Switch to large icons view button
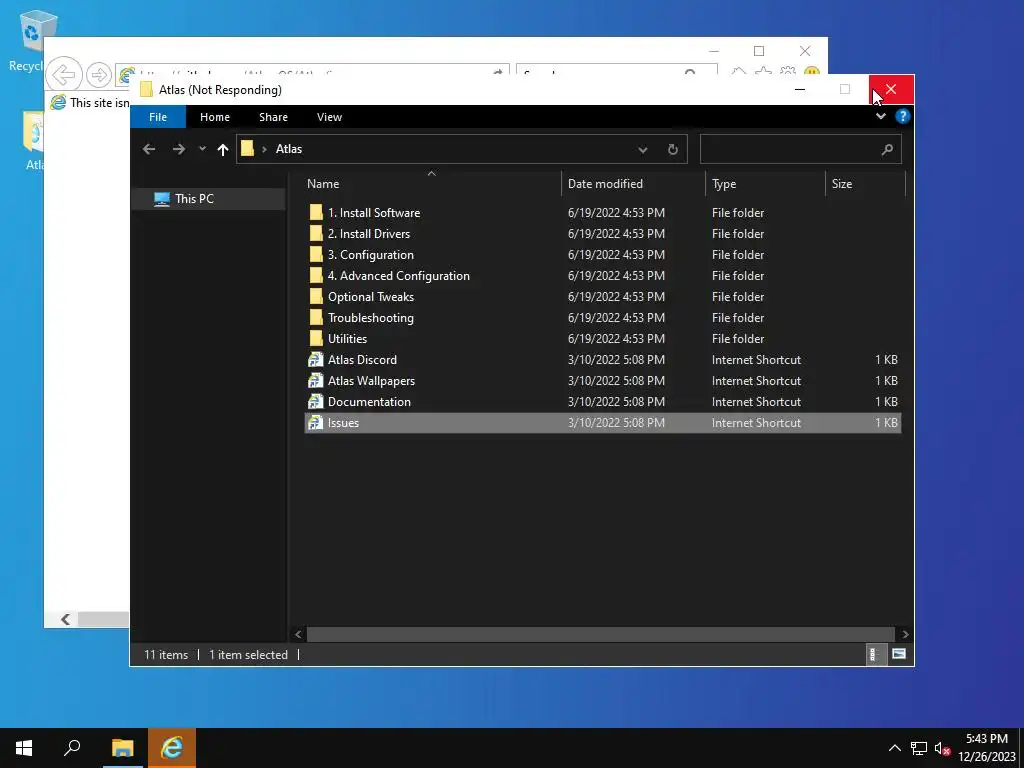 click(x=899, y=654)
